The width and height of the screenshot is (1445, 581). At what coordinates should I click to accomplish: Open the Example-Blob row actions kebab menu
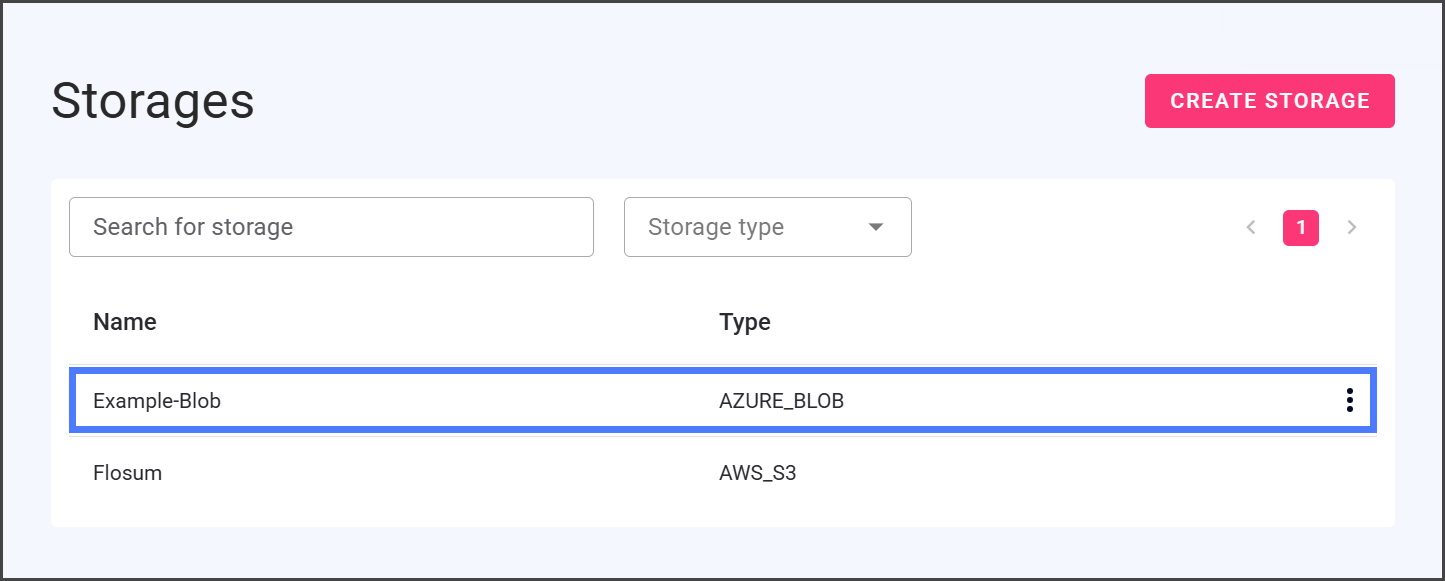pos(1349,401)
